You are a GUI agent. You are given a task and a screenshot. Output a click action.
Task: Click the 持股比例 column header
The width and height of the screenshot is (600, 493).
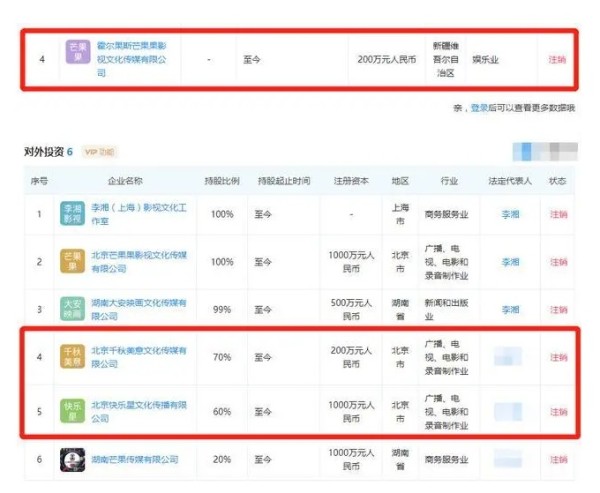(x=222, y=181)
